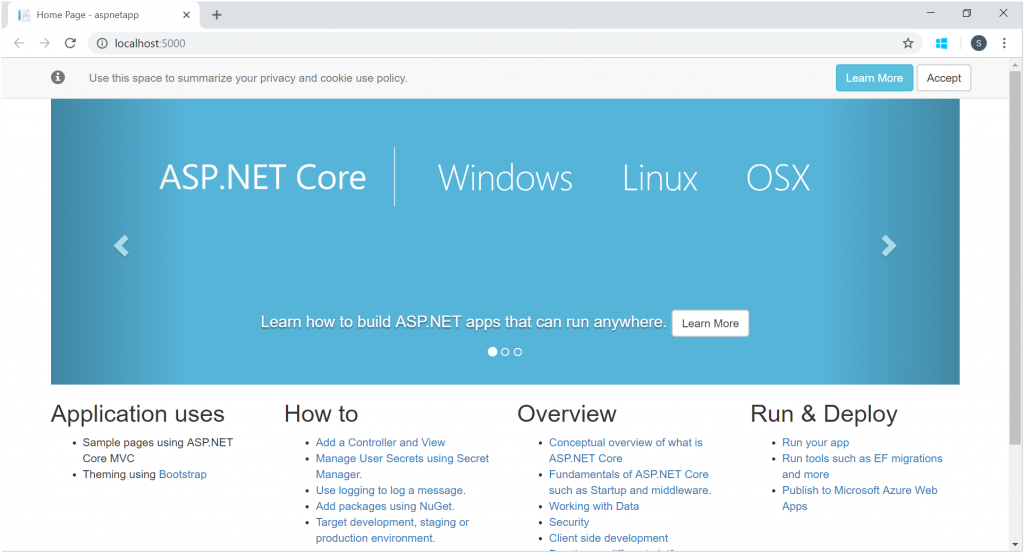This screenshot has width=1024, height=553.
Task: Open Add packages using NuGet link
Action: pos(385,507)
